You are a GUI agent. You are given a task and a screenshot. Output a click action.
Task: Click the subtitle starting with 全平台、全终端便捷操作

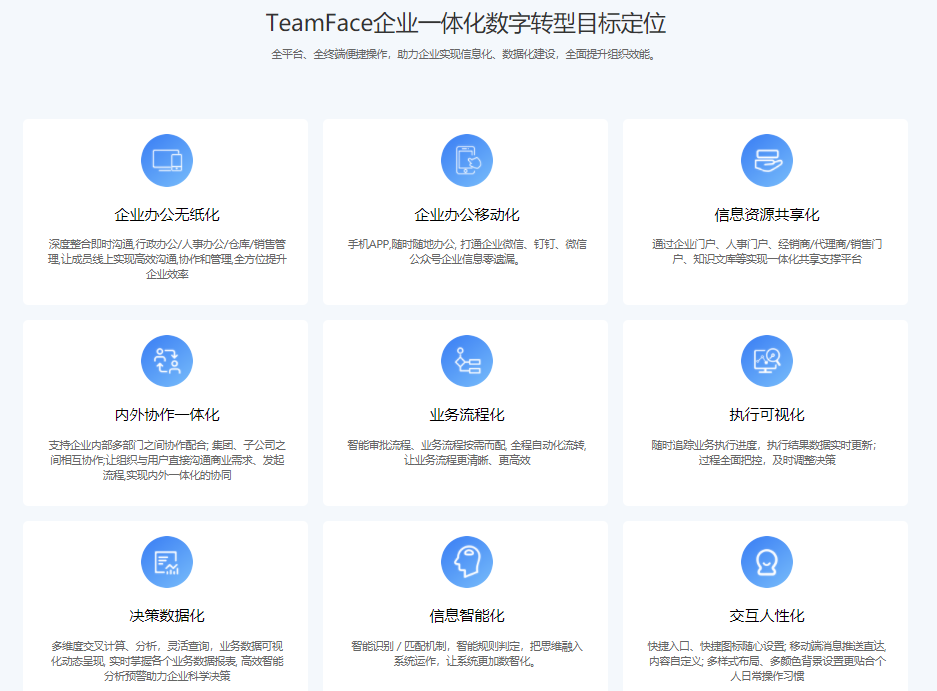point(466,54)
